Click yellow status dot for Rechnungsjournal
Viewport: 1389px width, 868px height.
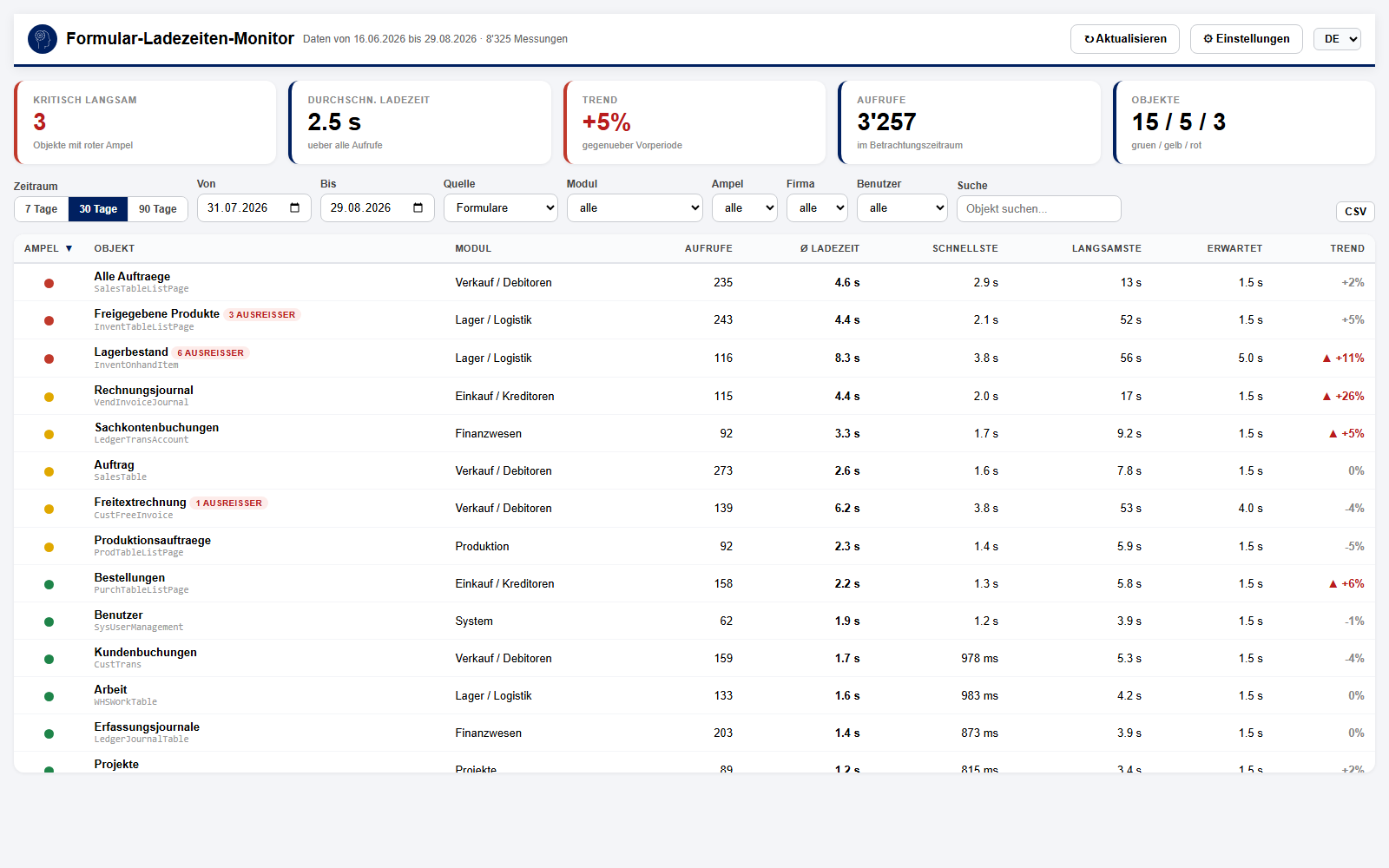[49, 397]
